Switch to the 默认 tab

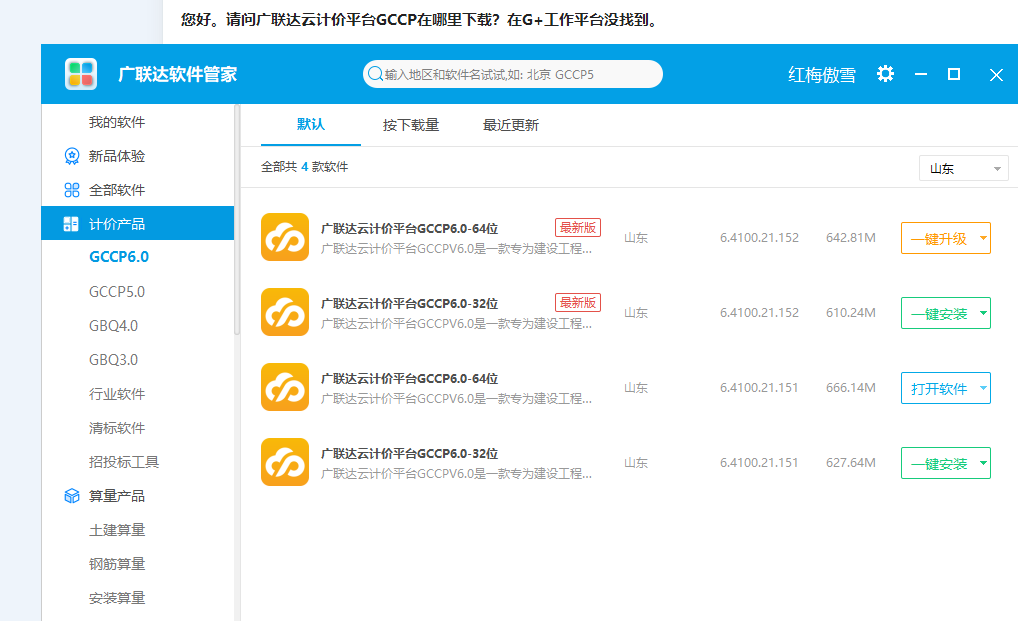tap(310, 125)
